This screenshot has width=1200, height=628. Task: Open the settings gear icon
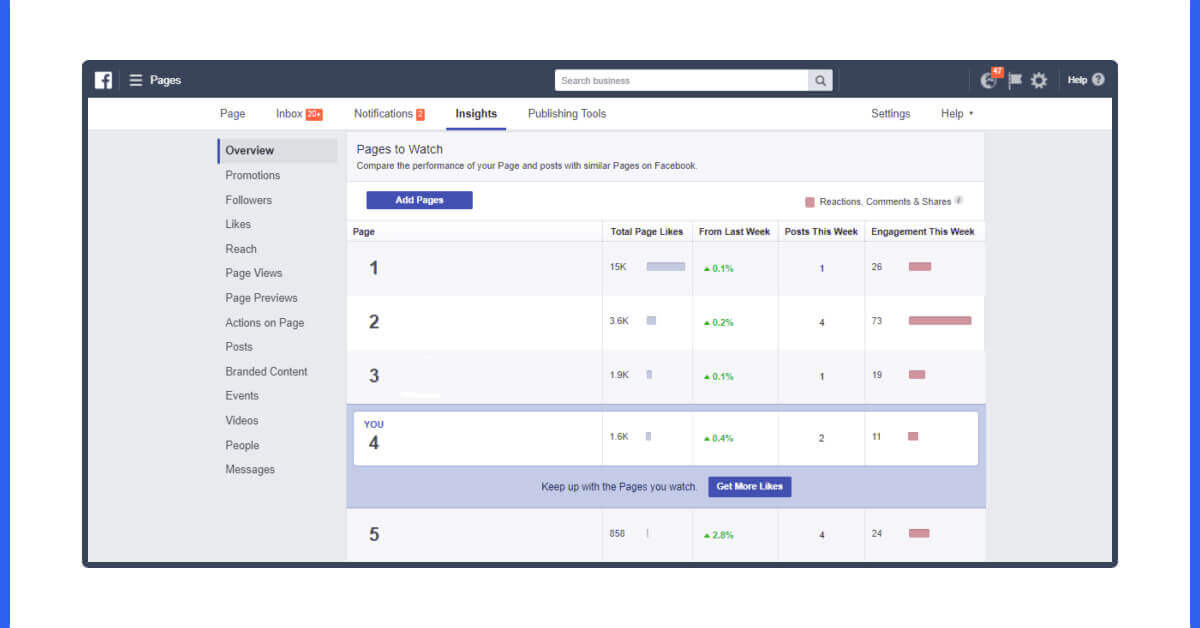1039,80
